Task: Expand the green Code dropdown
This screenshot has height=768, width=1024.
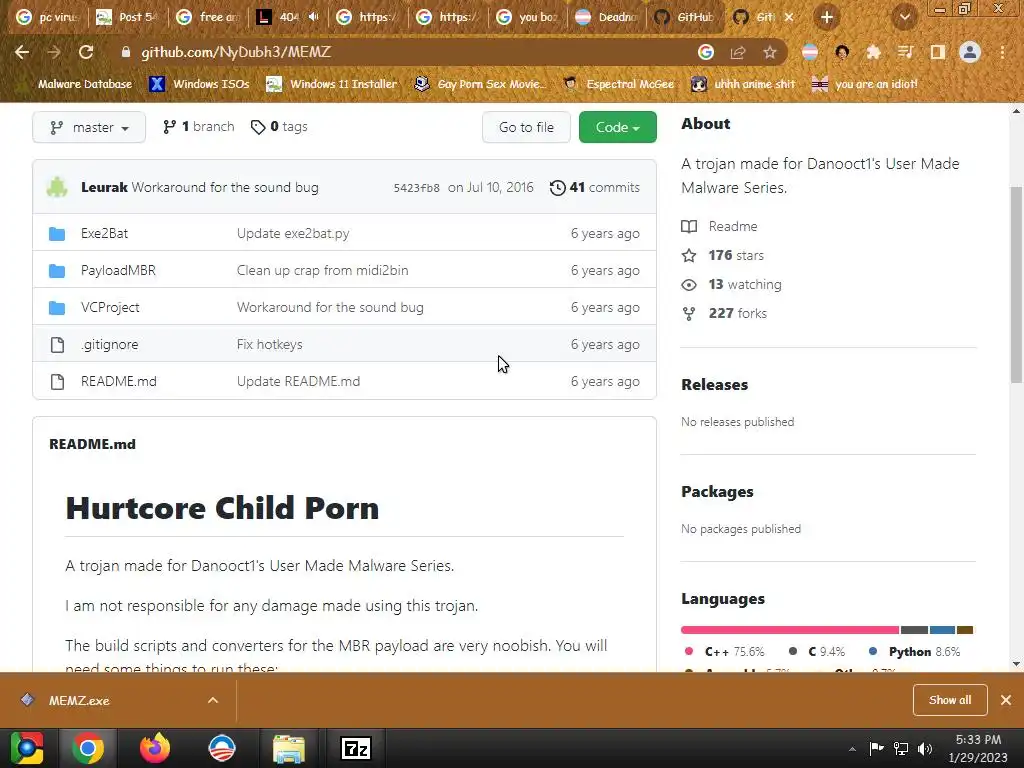Action: pos(618,127)
